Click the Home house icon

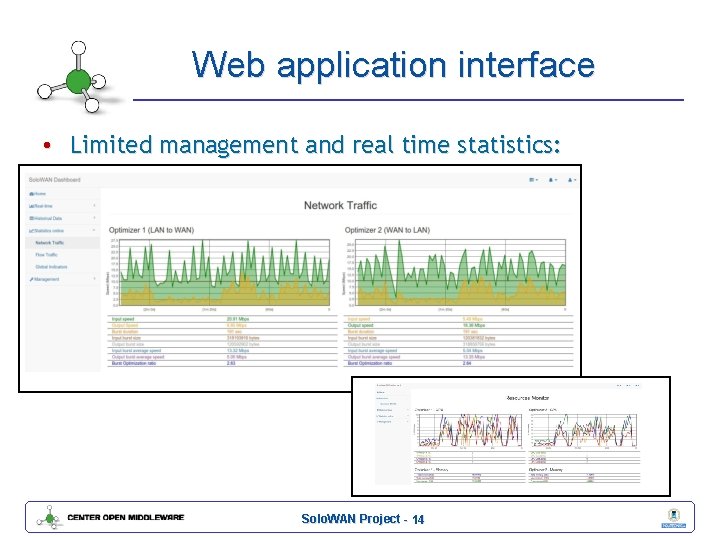(31, 194)
